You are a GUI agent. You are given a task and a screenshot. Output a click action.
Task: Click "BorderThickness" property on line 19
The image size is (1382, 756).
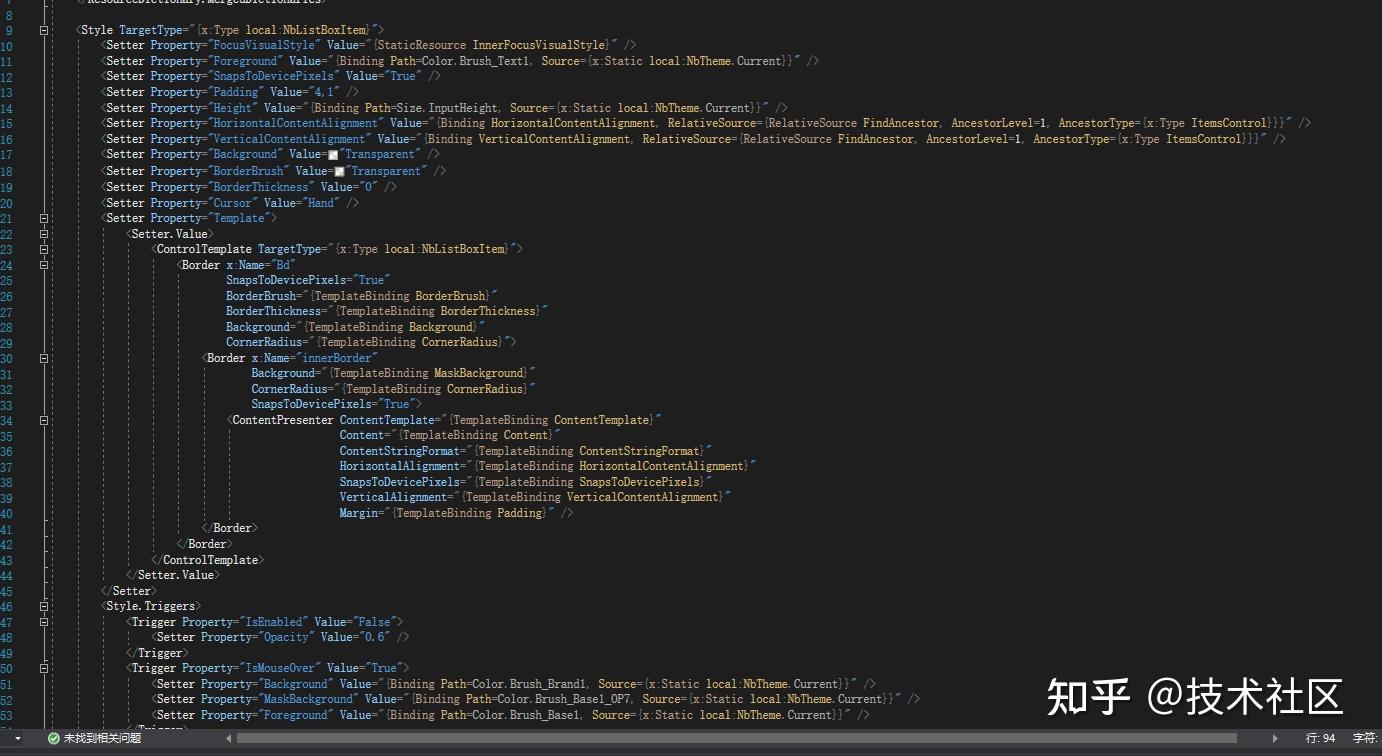click(x=261, y=187)
